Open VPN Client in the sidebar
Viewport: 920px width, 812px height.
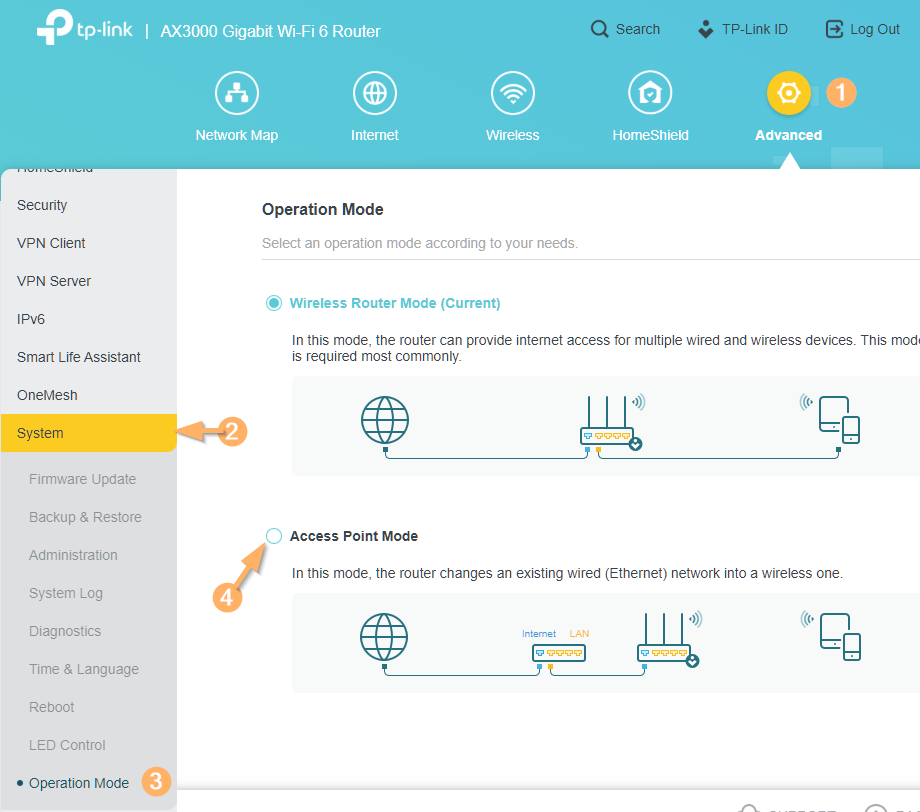pyautogui.click(x=89, y=243)
